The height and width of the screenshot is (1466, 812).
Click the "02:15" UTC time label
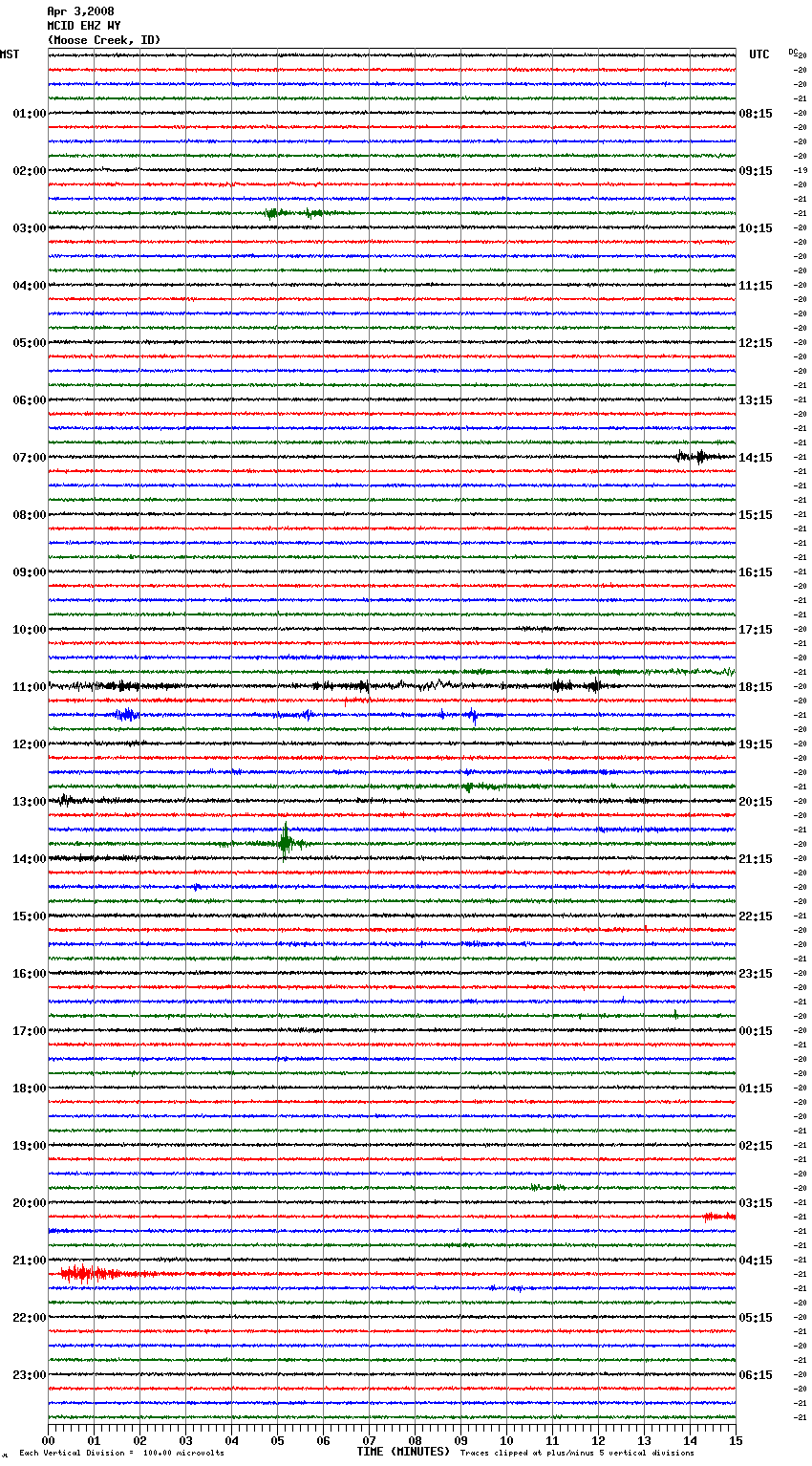[756, 1146]
